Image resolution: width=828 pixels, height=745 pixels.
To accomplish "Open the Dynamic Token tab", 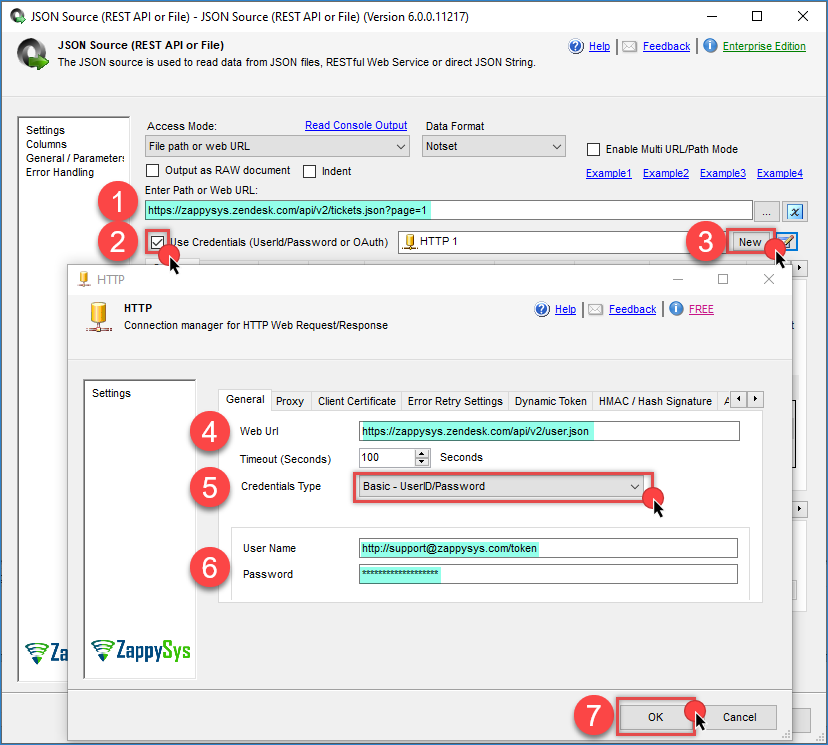I will coord(550,401).
